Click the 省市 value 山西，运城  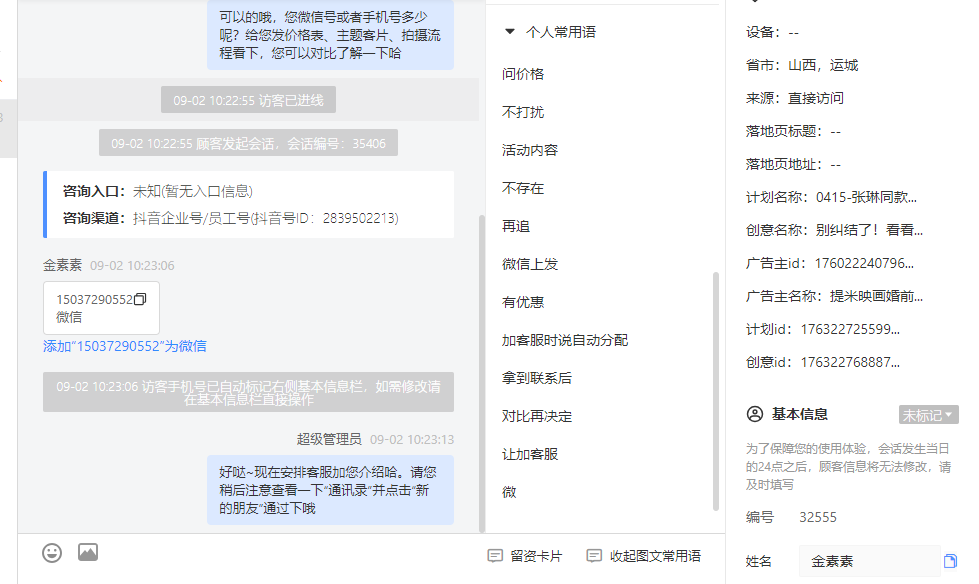point(823,66)
